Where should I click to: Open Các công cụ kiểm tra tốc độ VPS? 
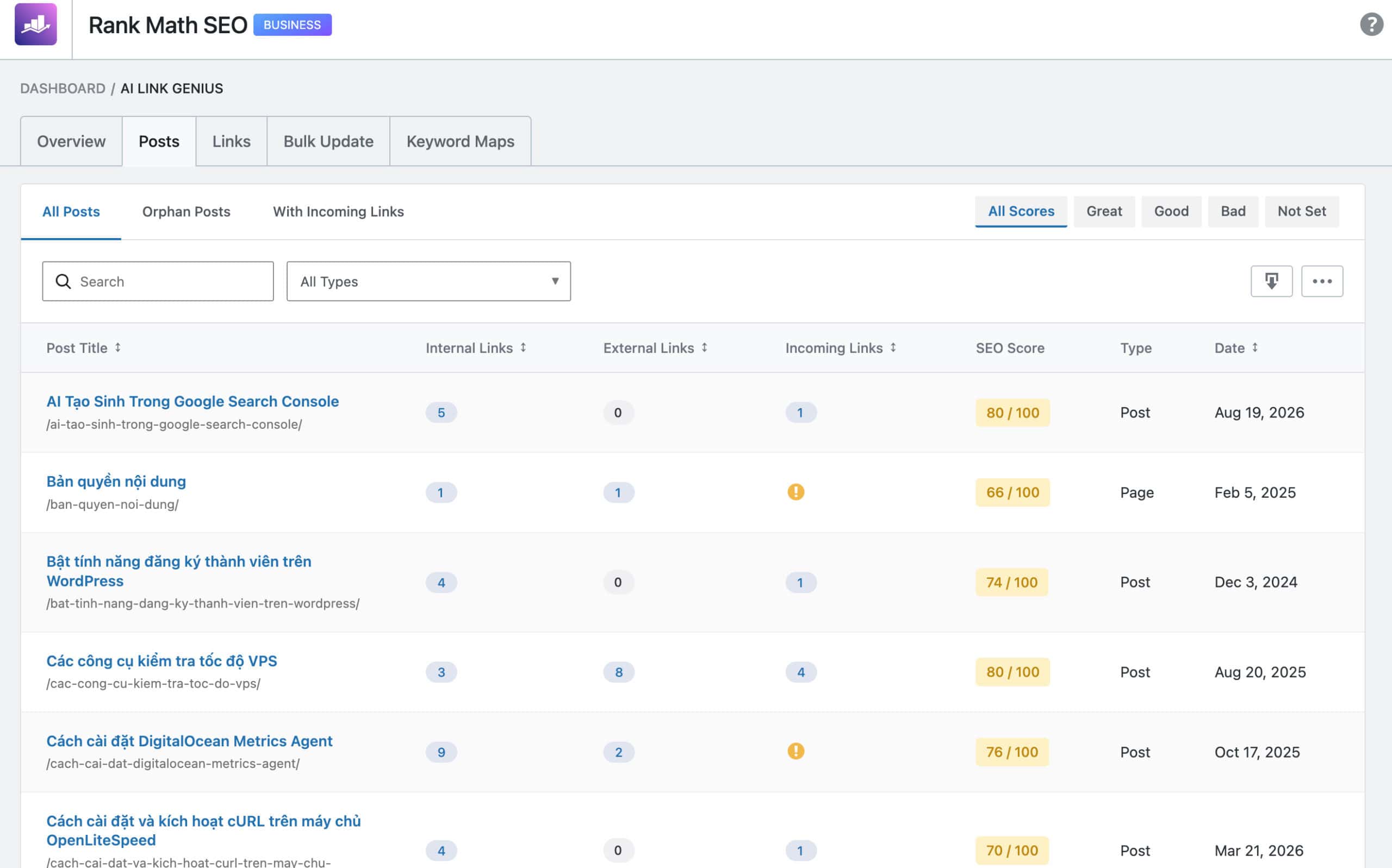point(161,661)
